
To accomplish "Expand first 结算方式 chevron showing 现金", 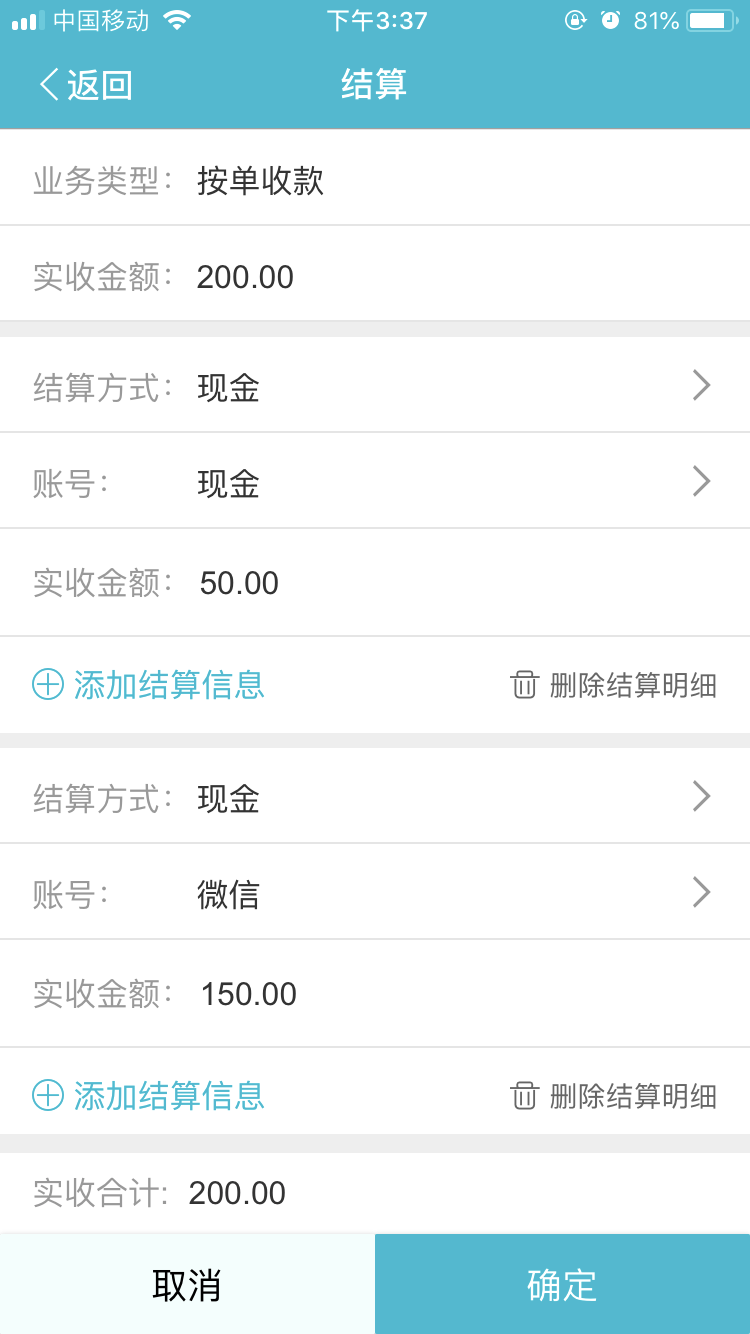I will [701, 386].
